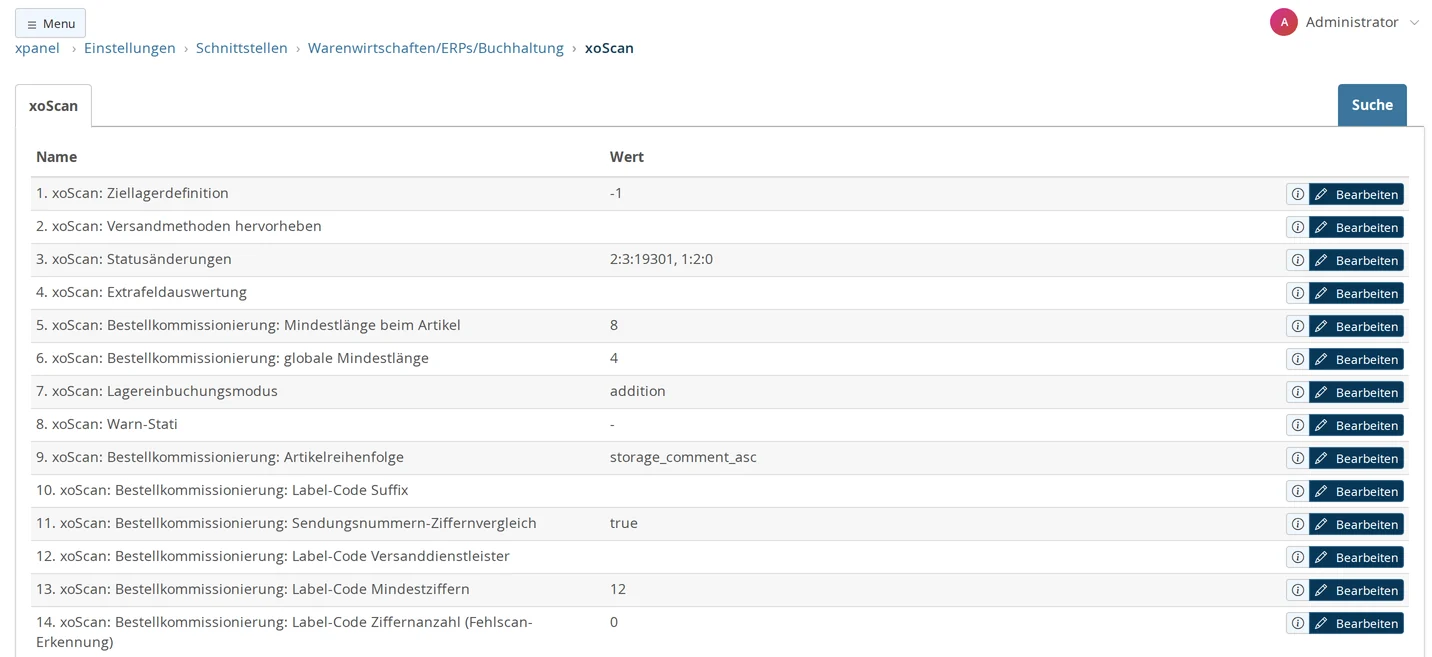This screenshot has height=657, width=1432.
Task: Show info for Artikelreihenfolge row
Action: (x=1297, y=458)
